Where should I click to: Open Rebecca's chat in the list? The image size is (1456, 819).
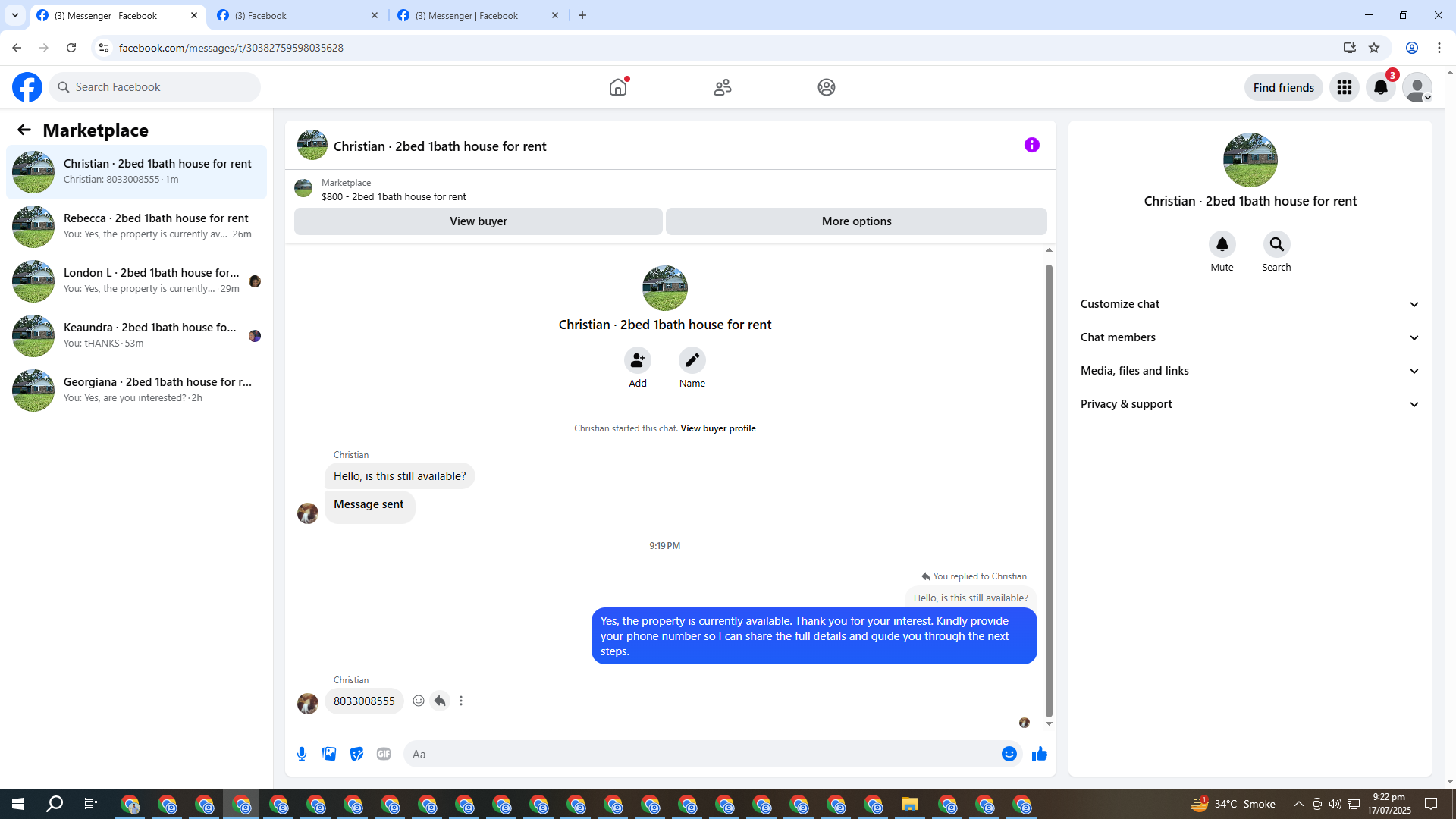point(136,227)
